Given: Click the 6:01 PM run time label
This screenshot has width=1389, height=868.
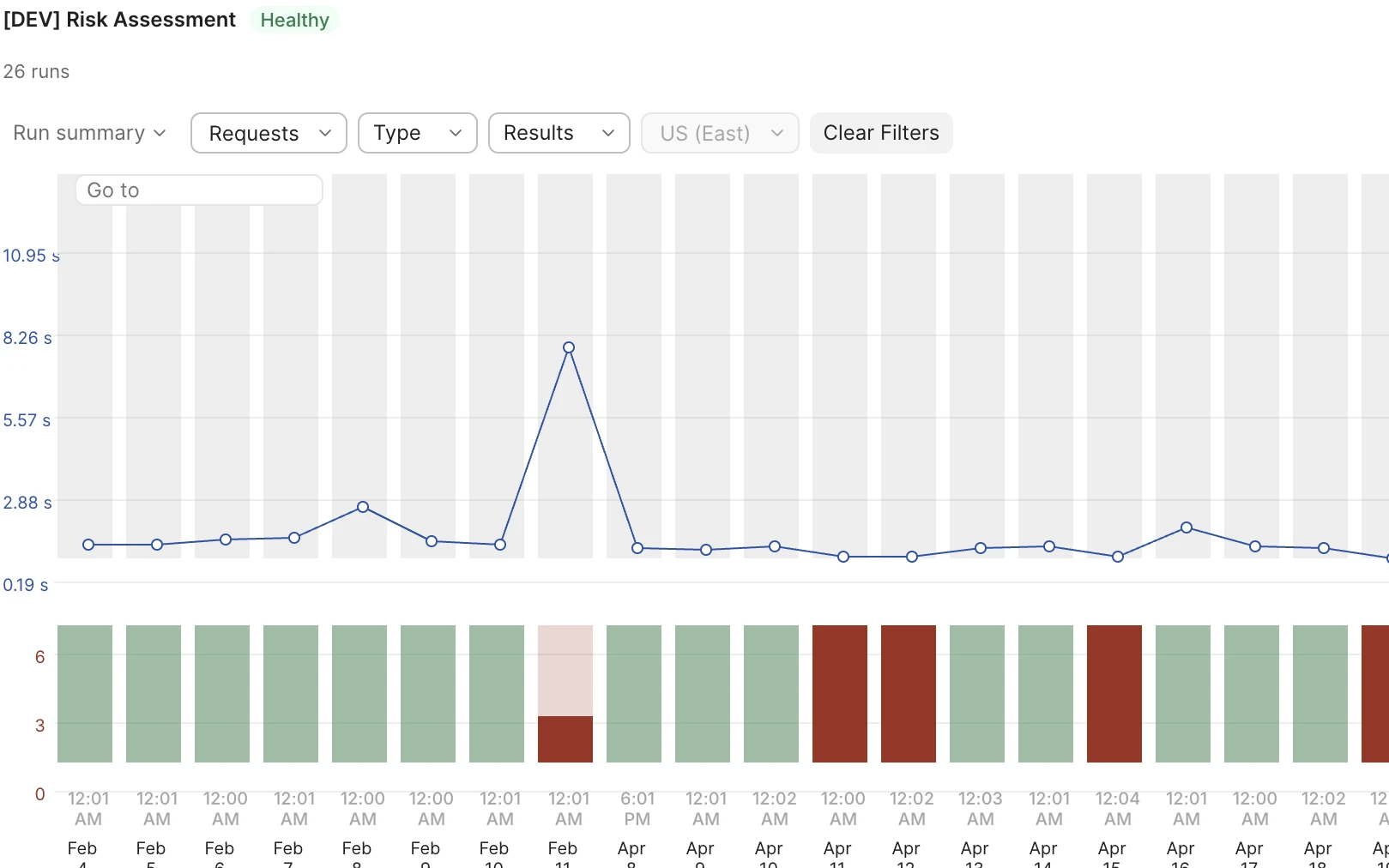Looking at the screenshot, I should (637, 809).
